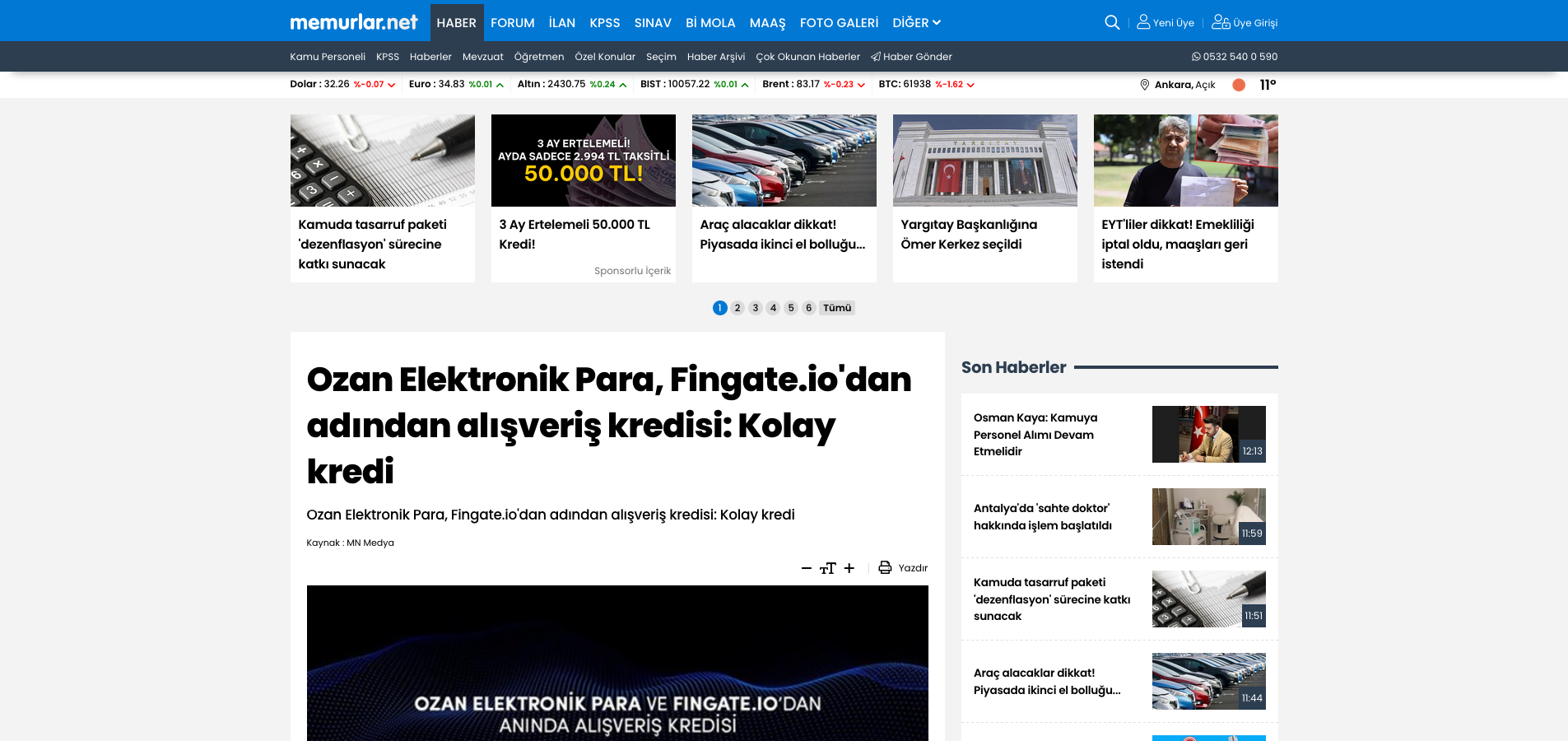Open the EYT'liler dikkat card thumbnail
The image size is (1568, 741).
coord(1186,161)
